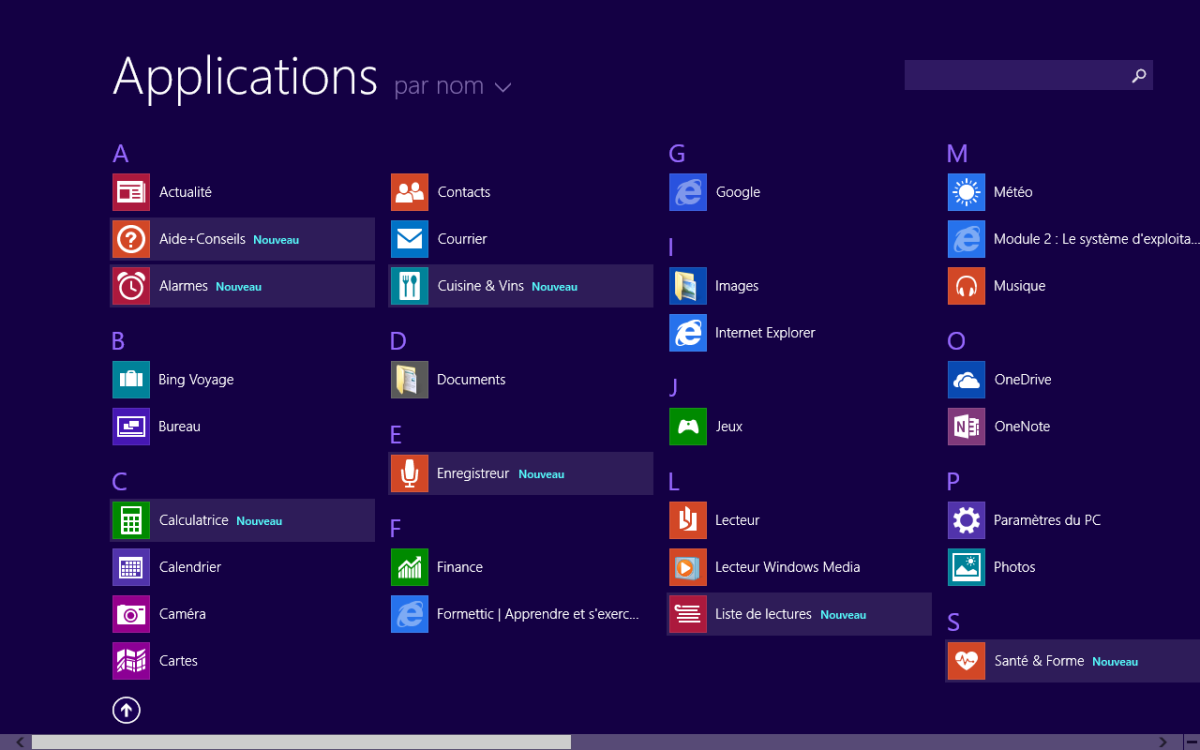Launch the Enregistreur microphone icon
Image resolution: width=1200 pixels, height=750 pixels.
409,474
